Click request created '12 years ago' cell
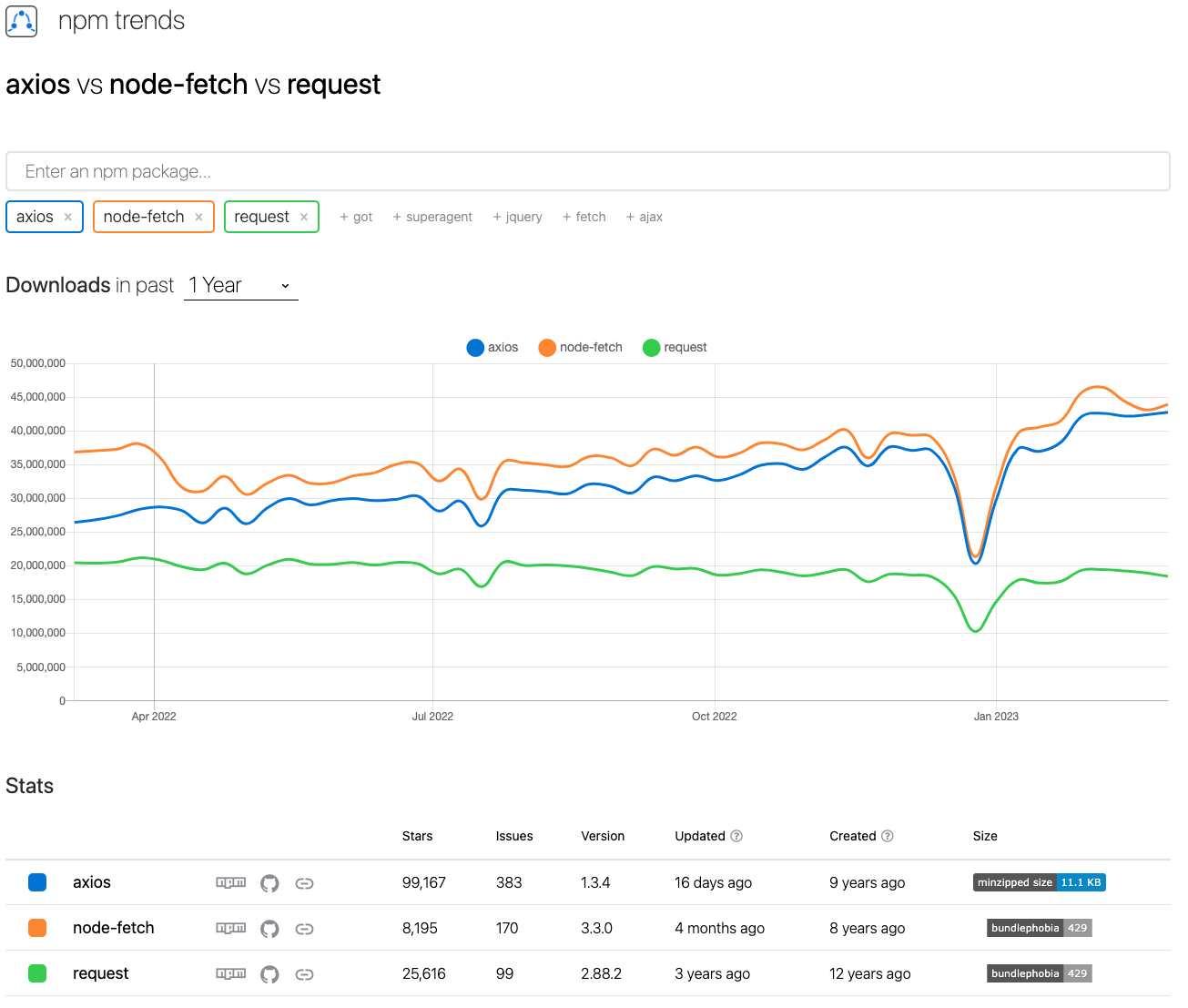 tap(870, 973)
